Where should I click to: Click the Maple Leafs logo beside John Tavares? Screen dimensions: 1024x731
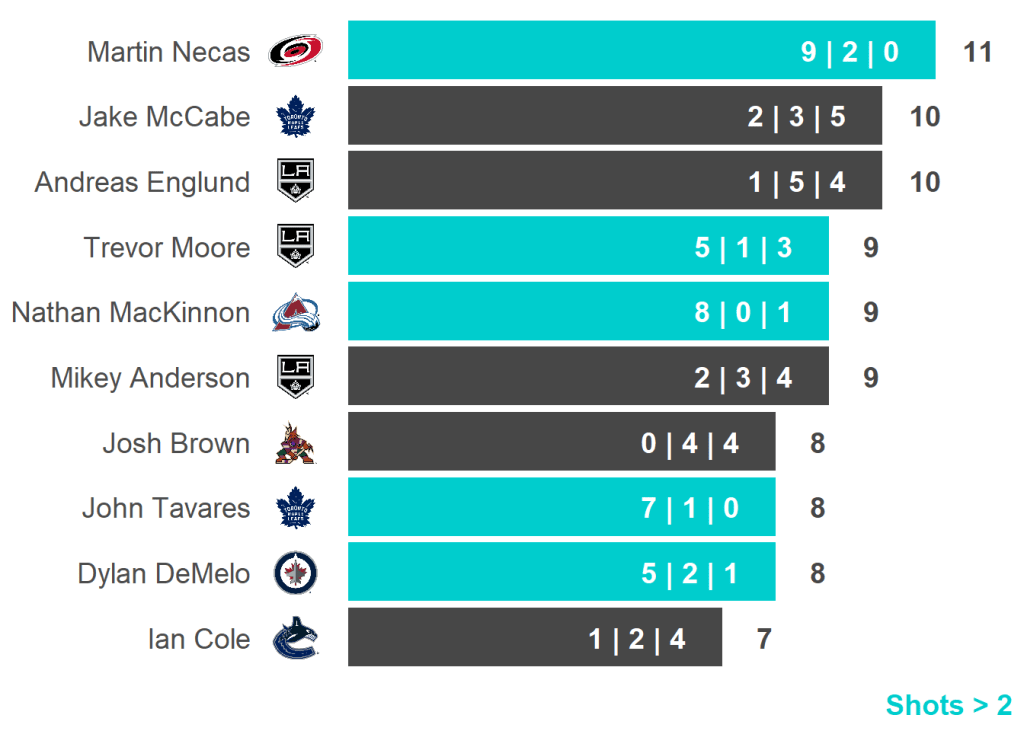click(295, 508)
